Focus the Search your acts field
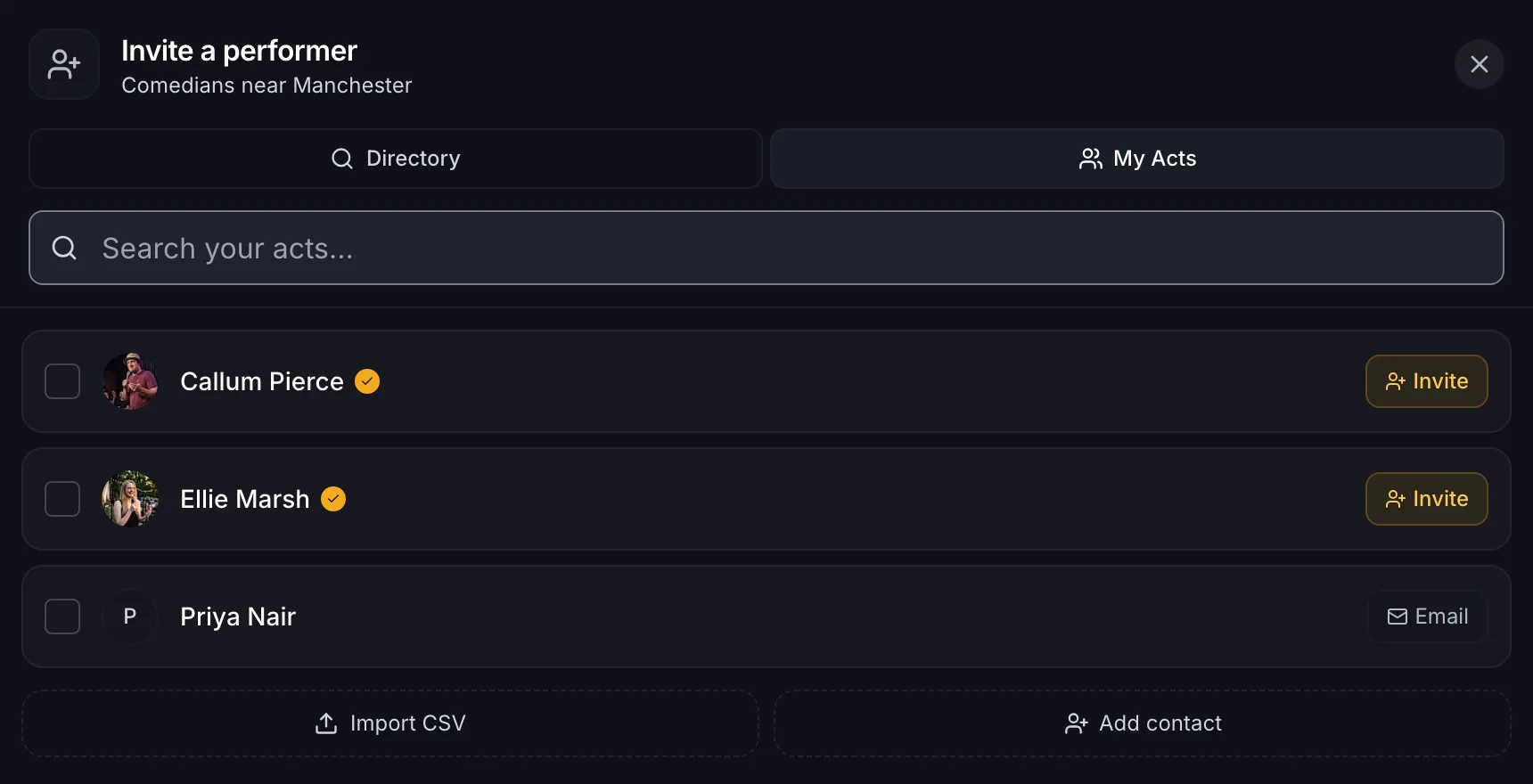 [766, 248]
